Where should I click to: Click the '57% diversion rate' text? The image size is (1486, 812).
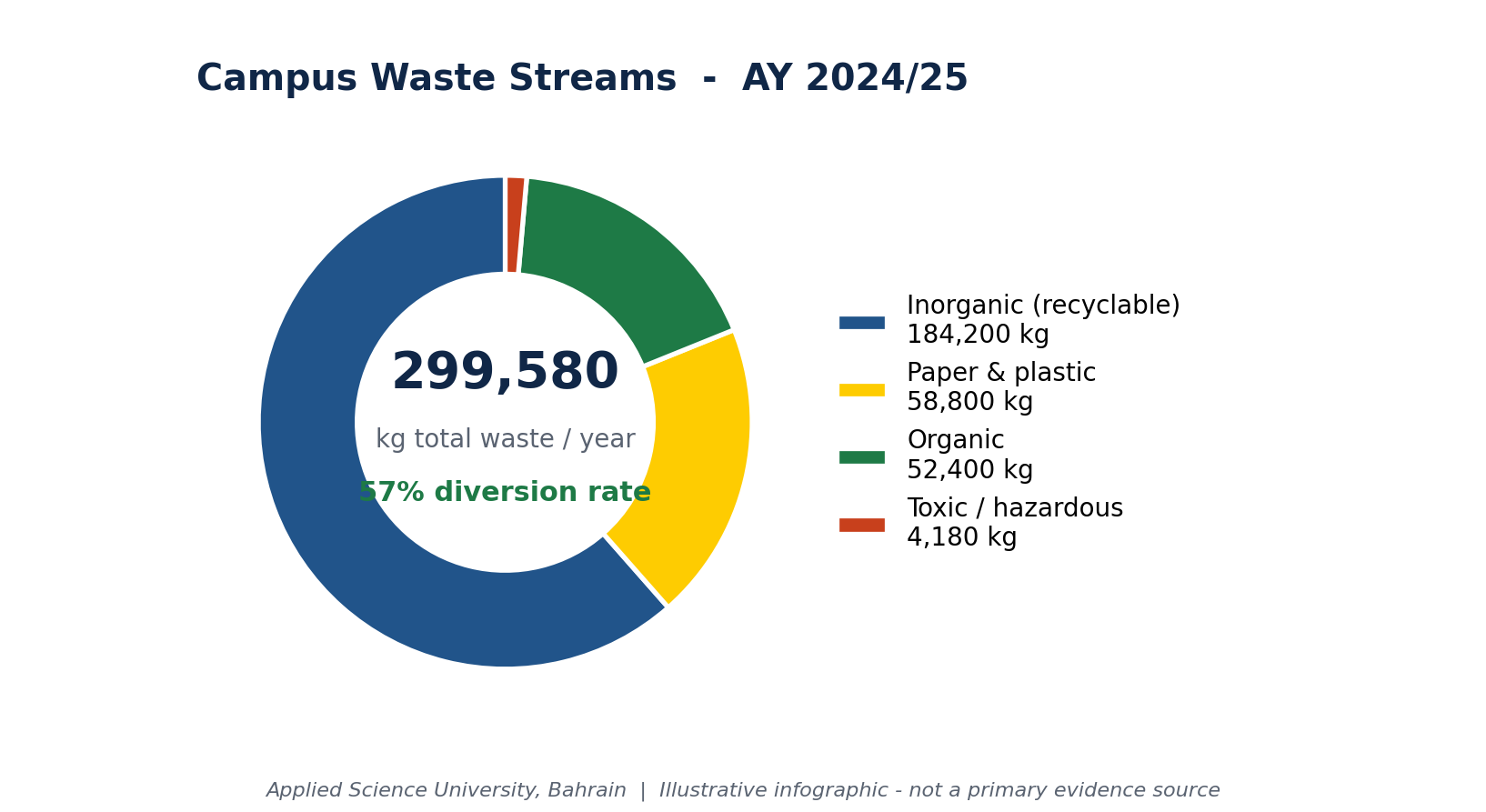(x=505, y=493)
